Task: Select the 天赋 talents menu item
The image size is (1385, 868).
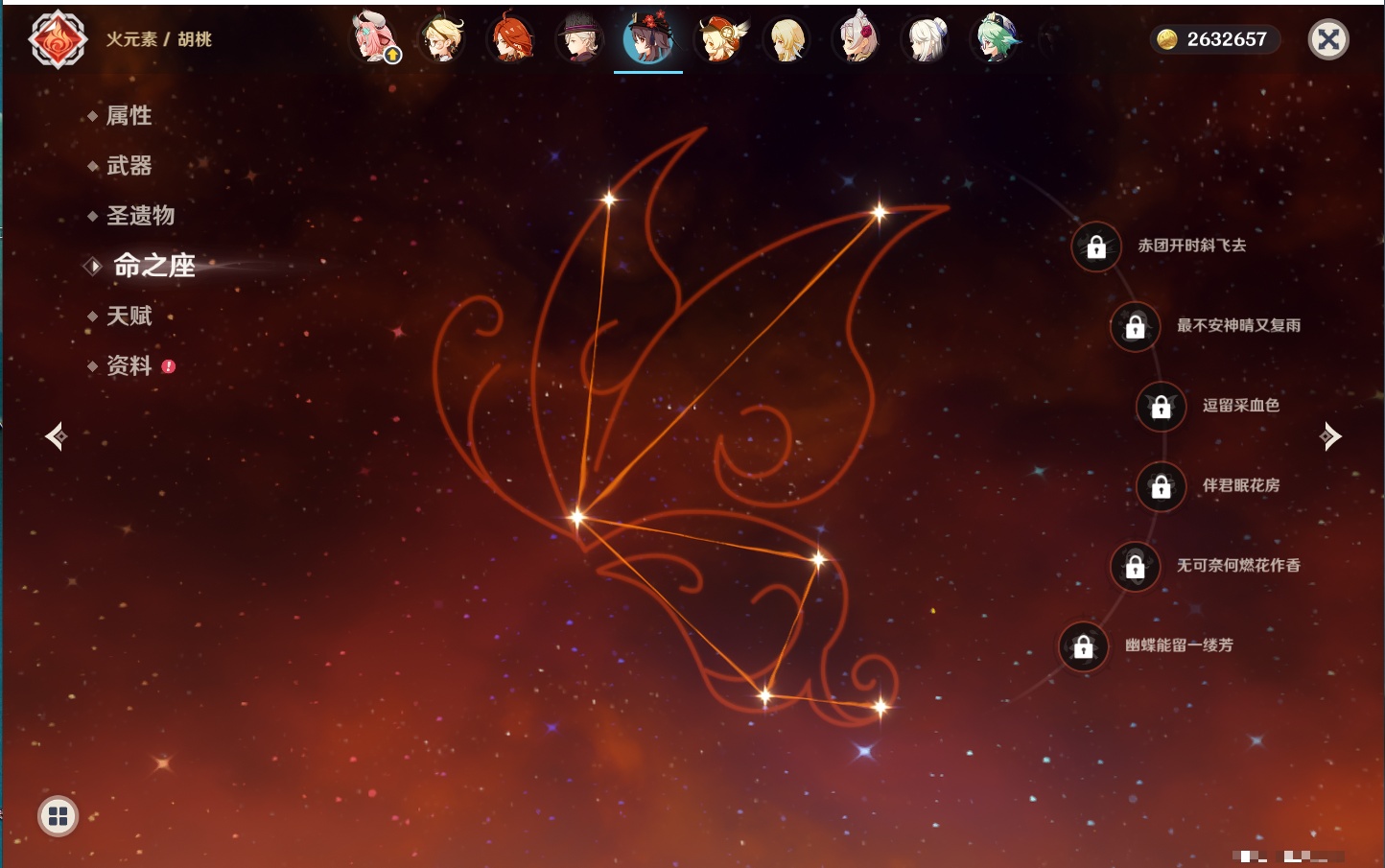Action: tap(129, 316)
